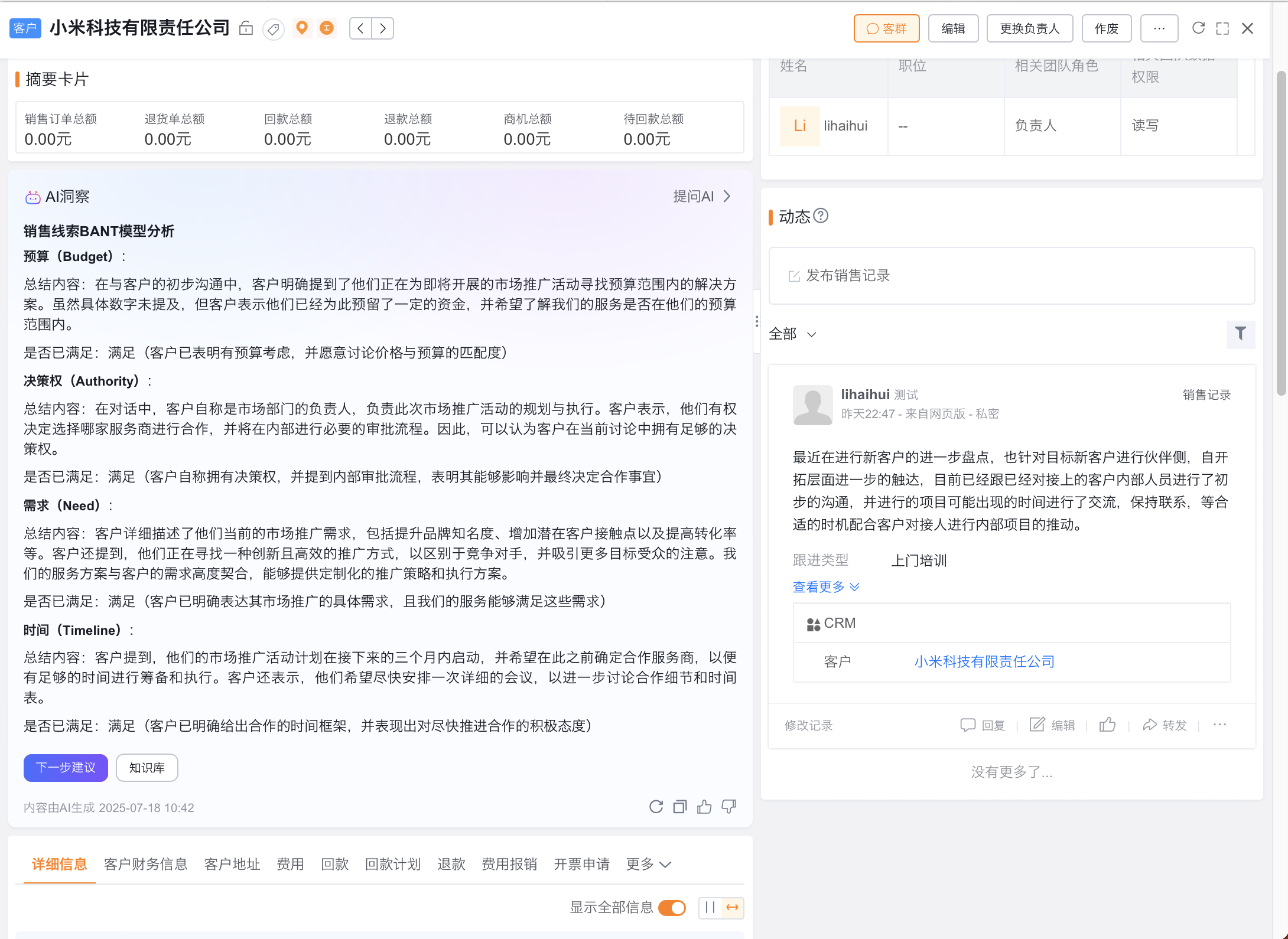The height and width of the screenshot is (939, 1288).
Task: Switch to 退款 tab
Action: click(451, 865)
